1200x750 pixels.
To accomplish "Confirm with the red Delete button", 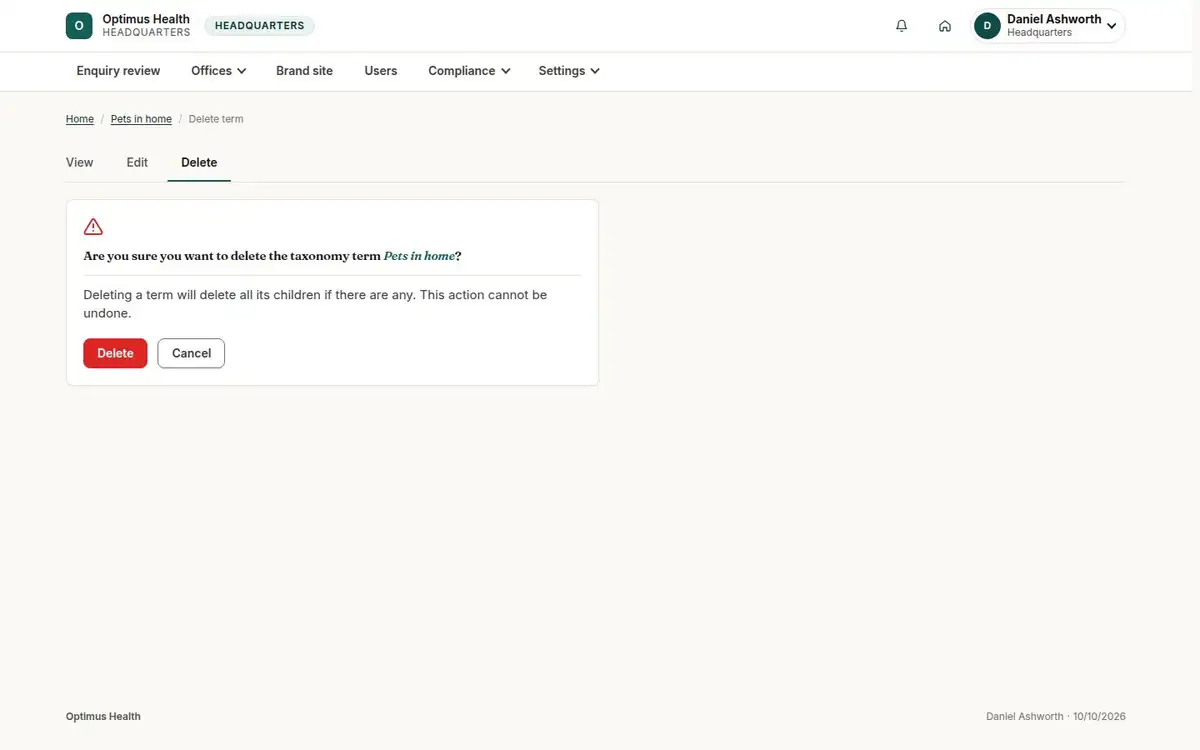I will click(115, 353).
